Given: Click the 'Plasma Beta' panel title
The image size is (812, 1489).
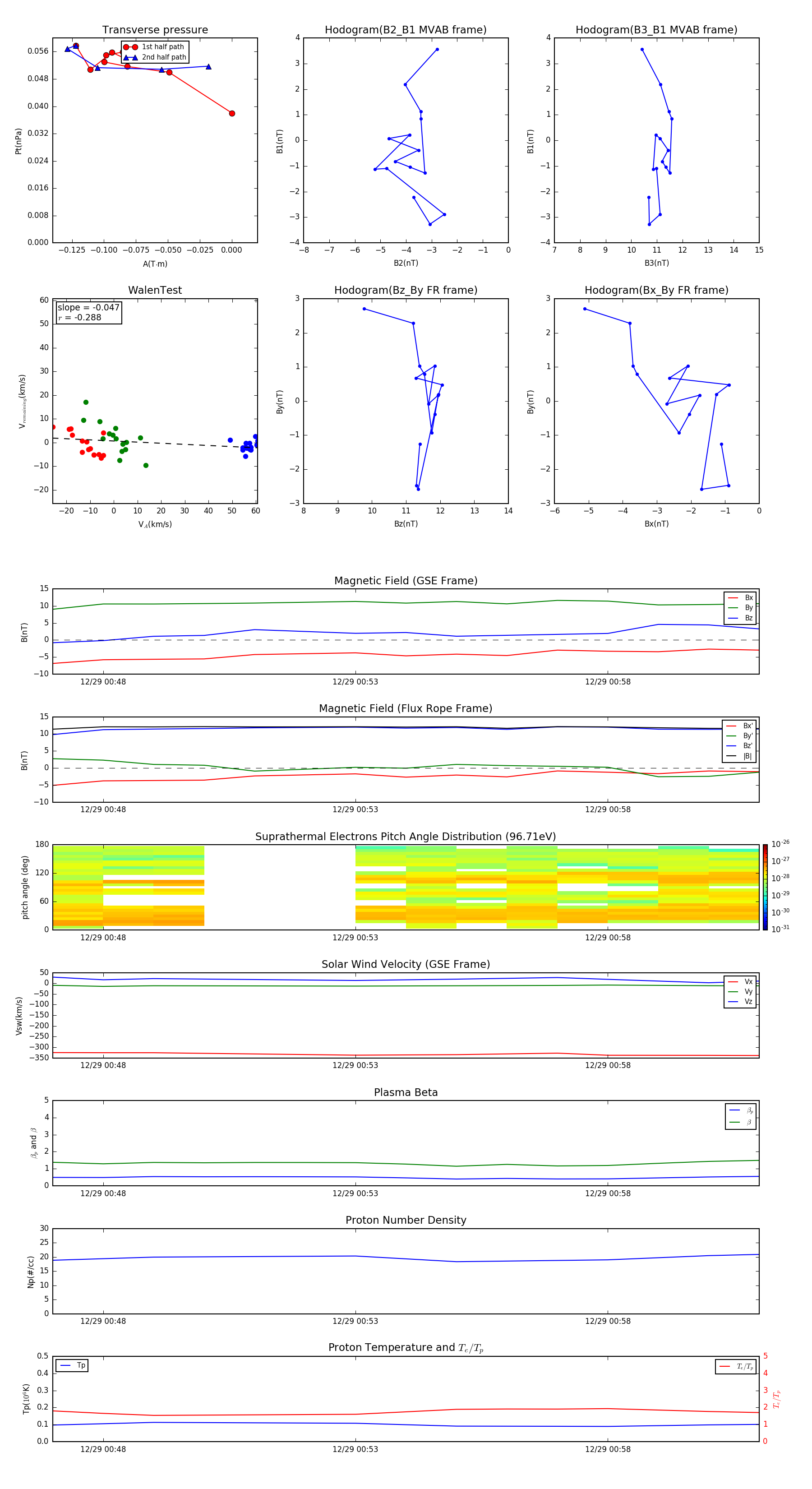Looking at the screenshot, I should point(406,1092).
